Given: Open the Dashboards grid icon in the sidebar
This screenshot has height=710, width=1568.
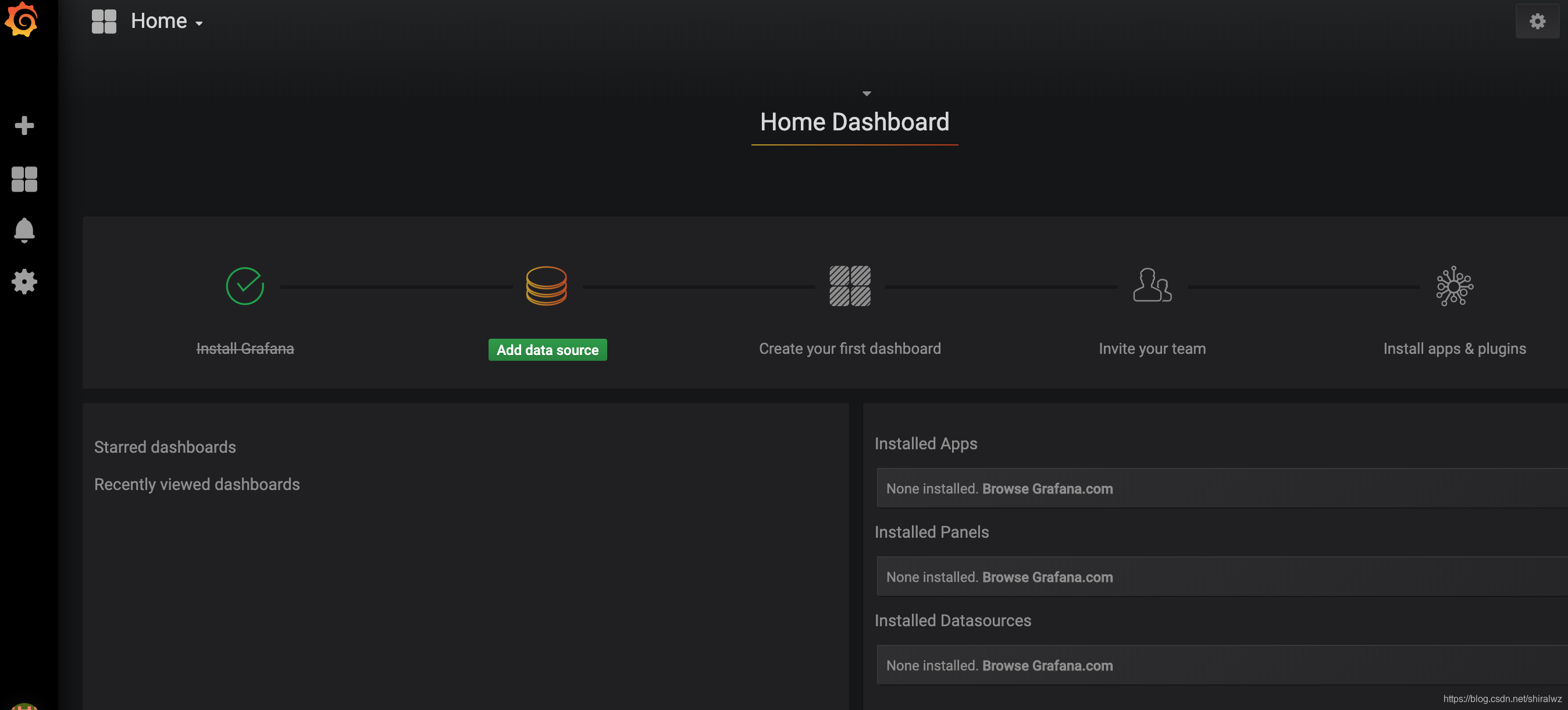Looking at the screenshot, I should coord(24,180).
